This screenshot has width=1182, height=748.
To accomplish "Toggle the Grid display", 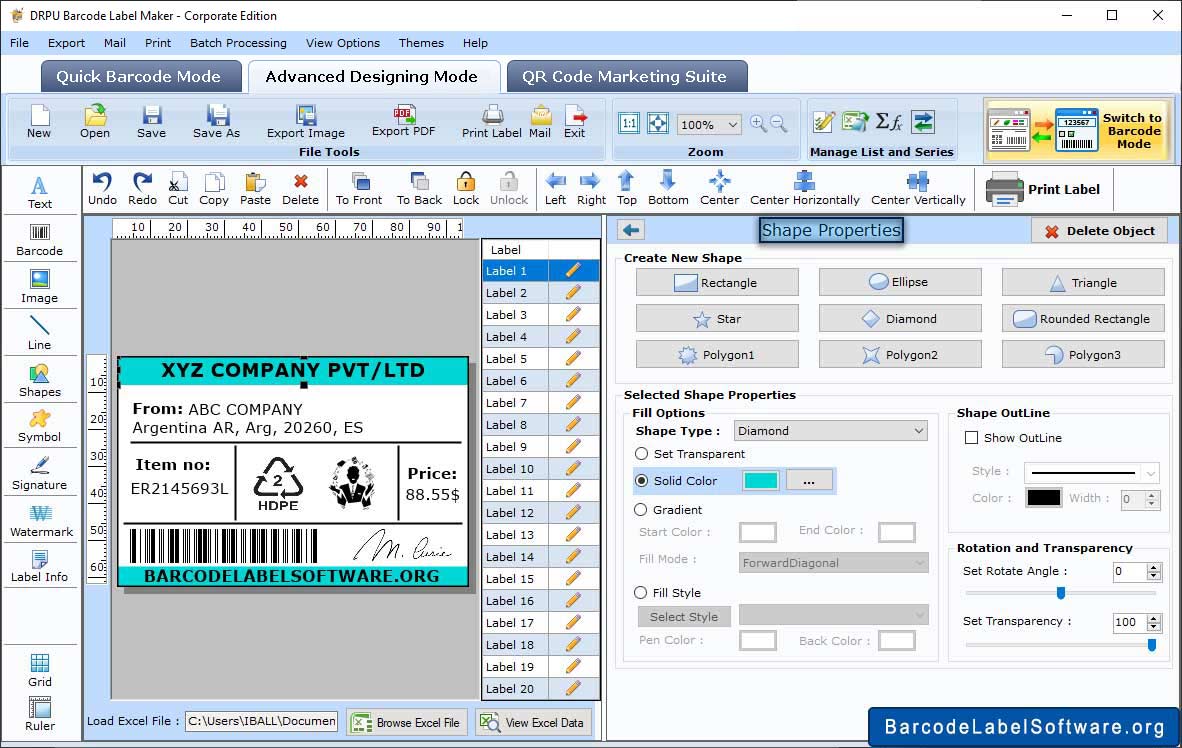I will (39, 670).
